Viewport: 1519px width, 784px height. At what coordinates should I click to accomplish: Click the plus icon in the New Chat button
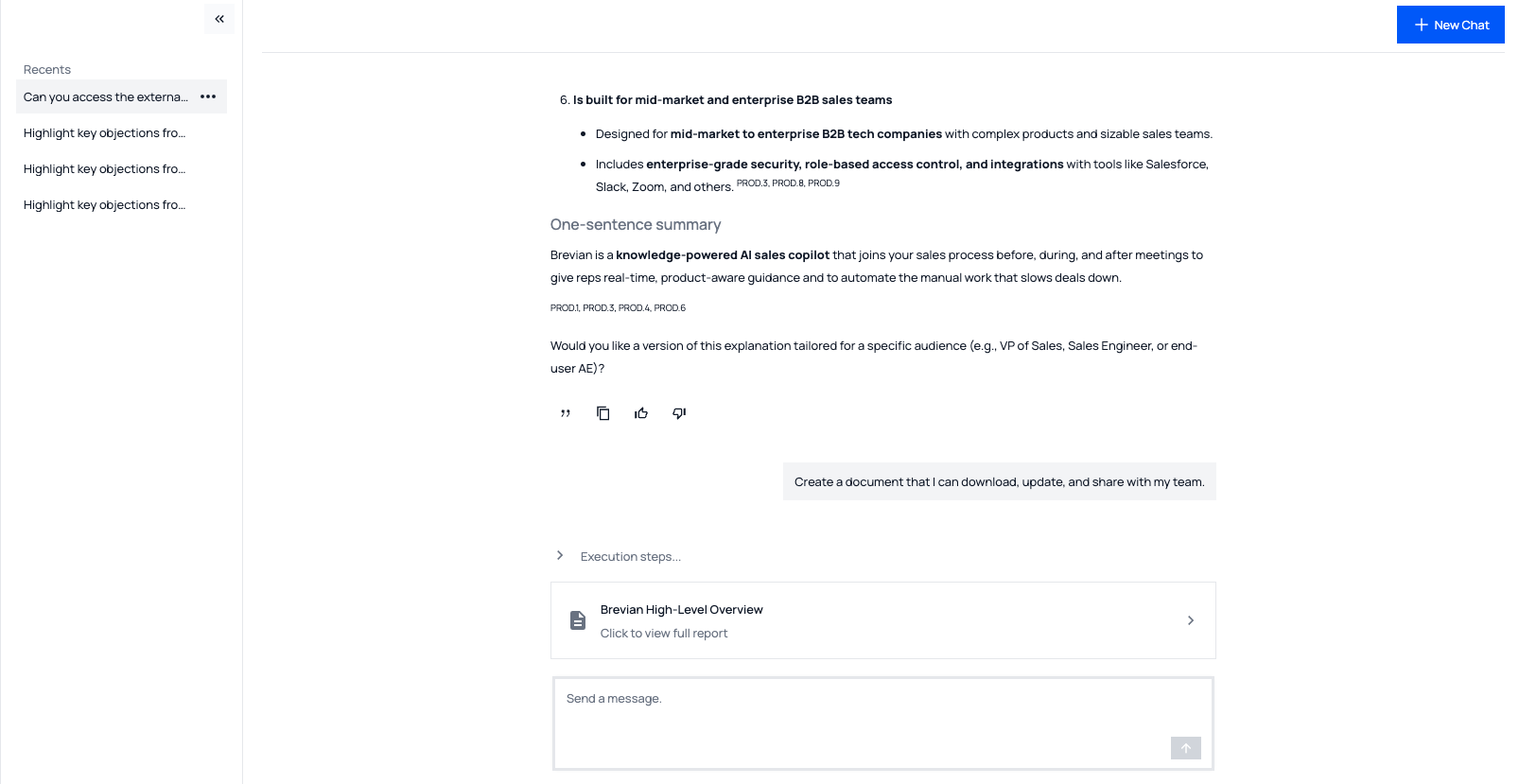point(1420,24)
